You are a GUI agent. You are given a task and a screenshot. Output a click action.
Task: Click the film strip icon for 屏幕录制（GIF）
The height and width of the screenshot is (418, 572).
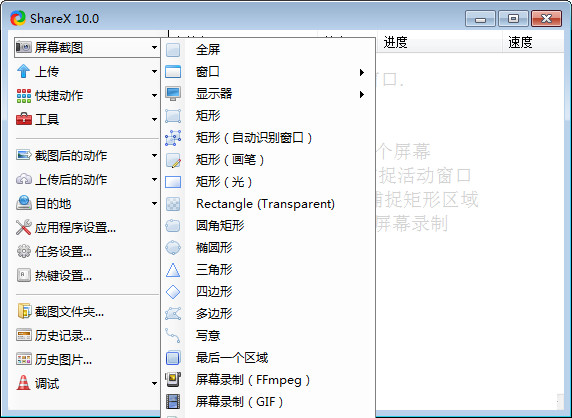click(x=173, y=402)
